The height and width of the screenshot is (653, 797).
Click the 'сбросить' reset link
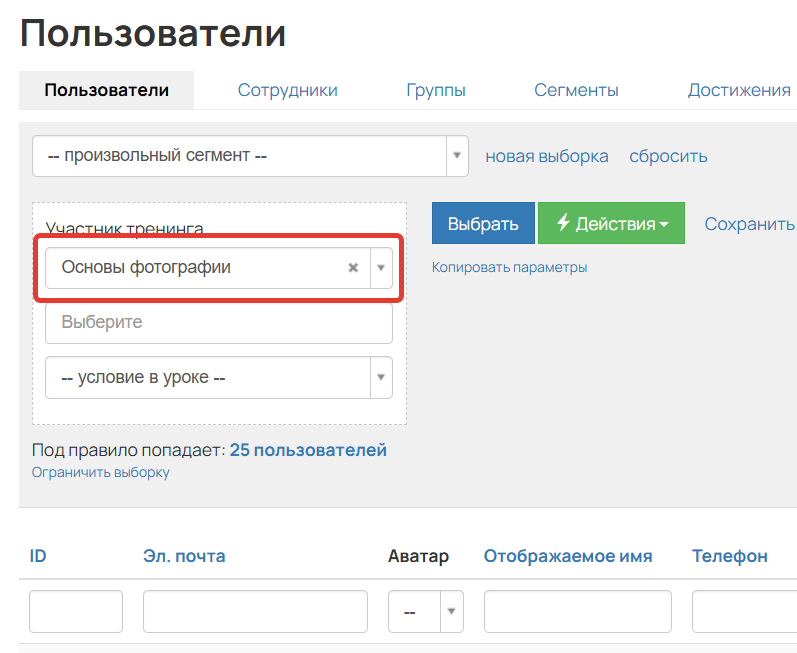point(668,156)
